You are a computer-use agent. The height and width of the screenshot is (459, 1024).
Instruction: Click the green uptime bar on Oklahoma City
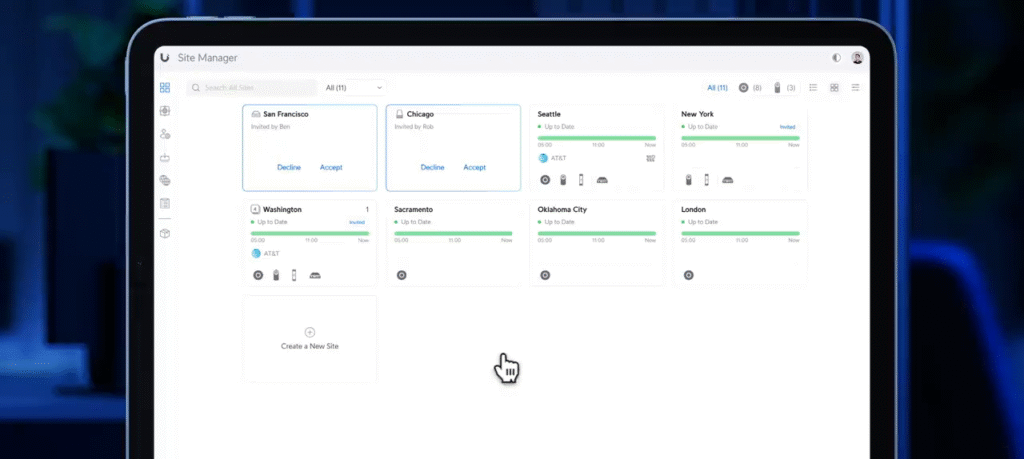click(x=597, y=233)
